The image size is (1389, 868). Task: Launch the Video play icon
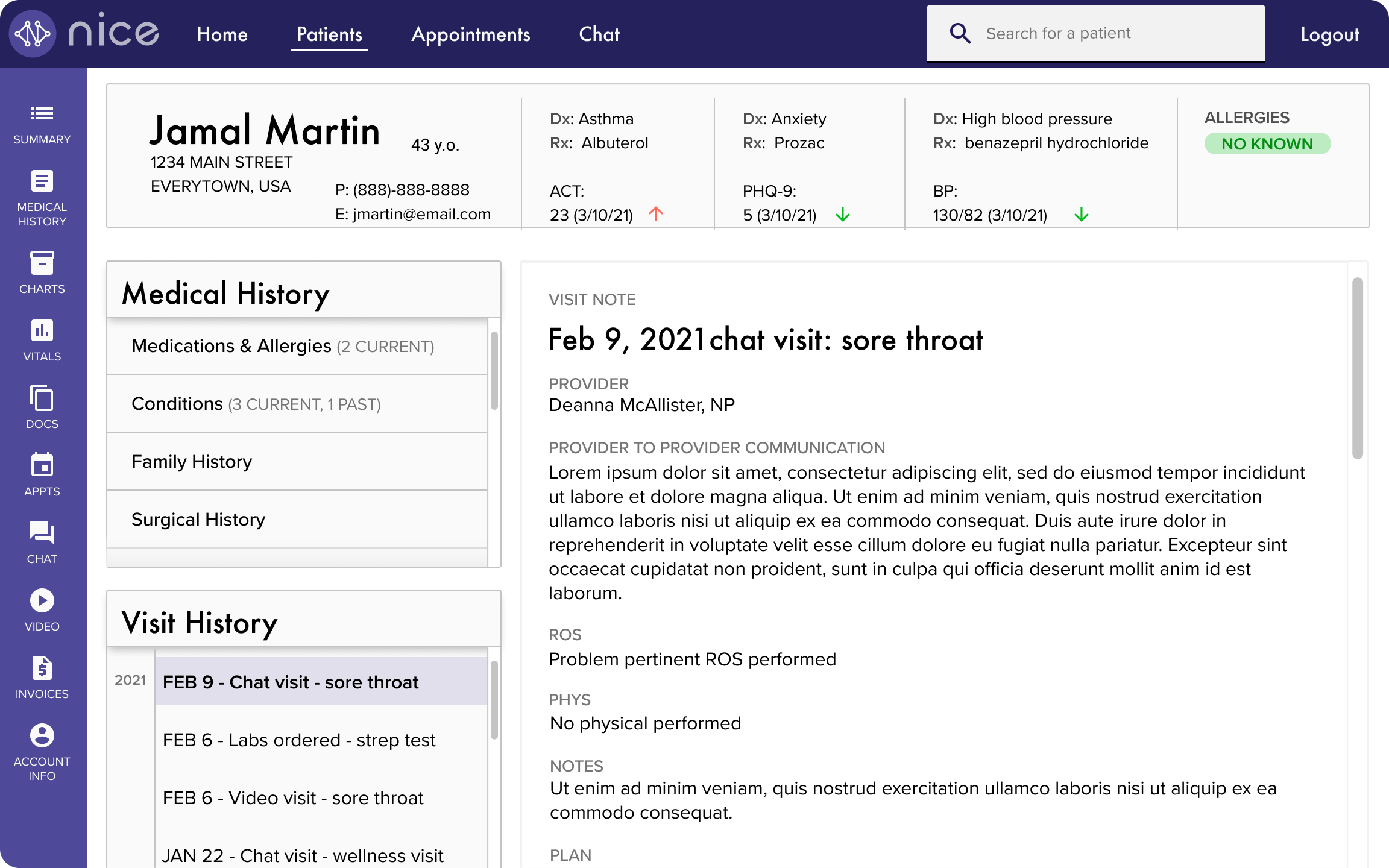[42, 601]
